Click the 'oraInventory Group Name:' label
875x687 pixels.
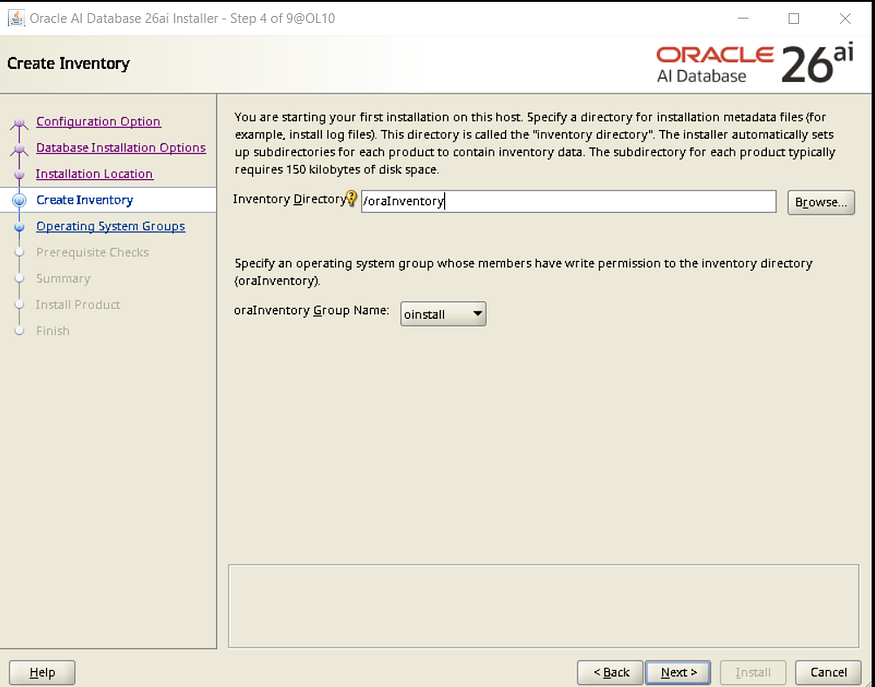click(311, 310)
